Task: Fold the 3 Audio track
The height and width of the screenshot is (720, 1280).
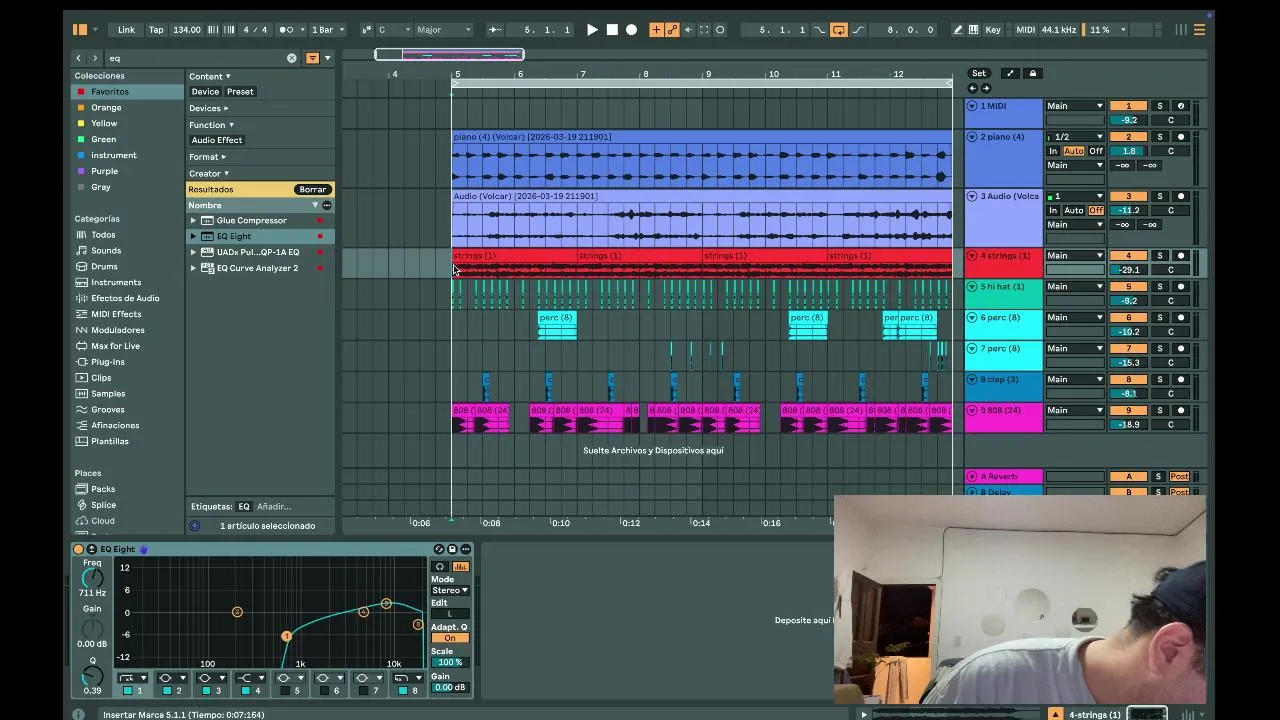Action: click(x=972, y=197)
